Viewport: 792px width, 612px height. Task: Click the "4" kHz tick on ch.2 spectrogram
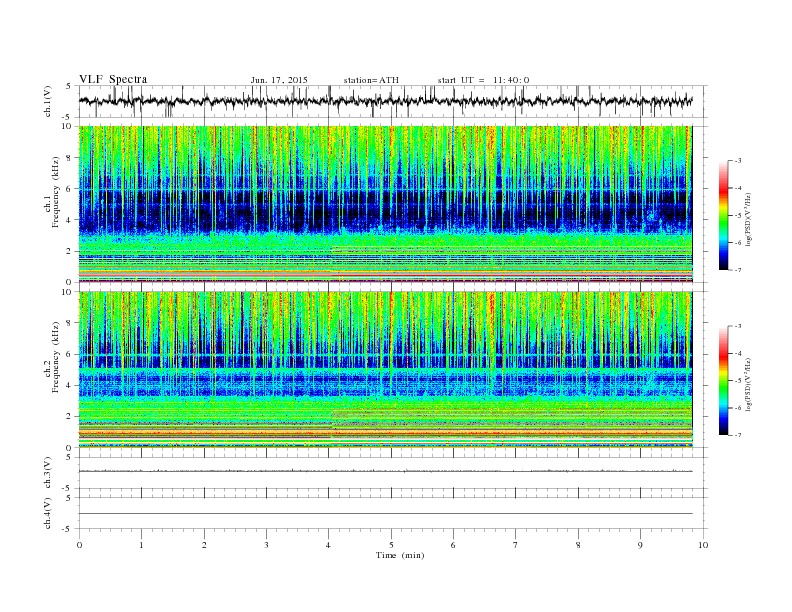(x=69, y=385)
